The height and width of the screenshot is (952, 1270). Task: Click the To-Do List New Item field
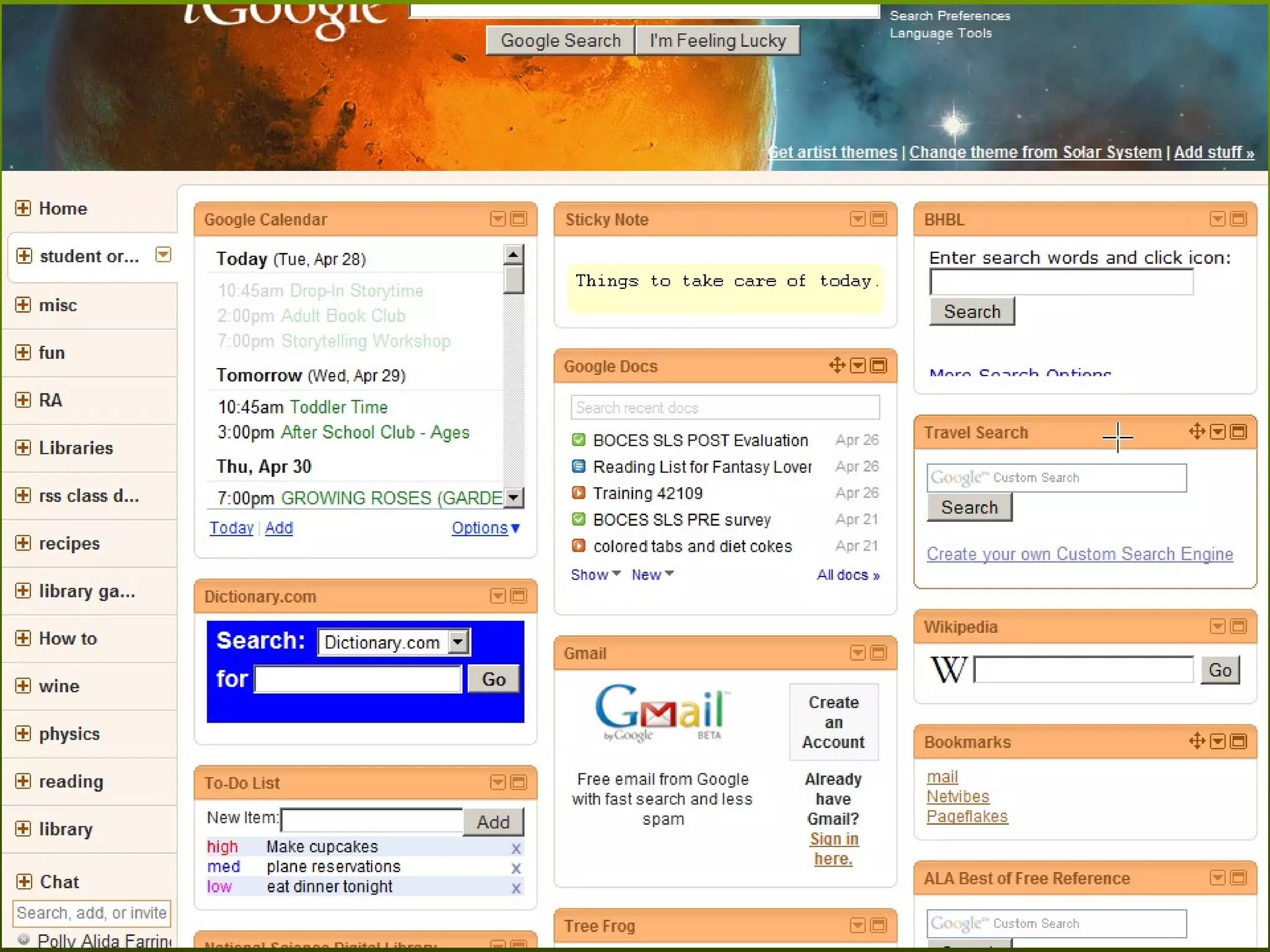[371, 820]
